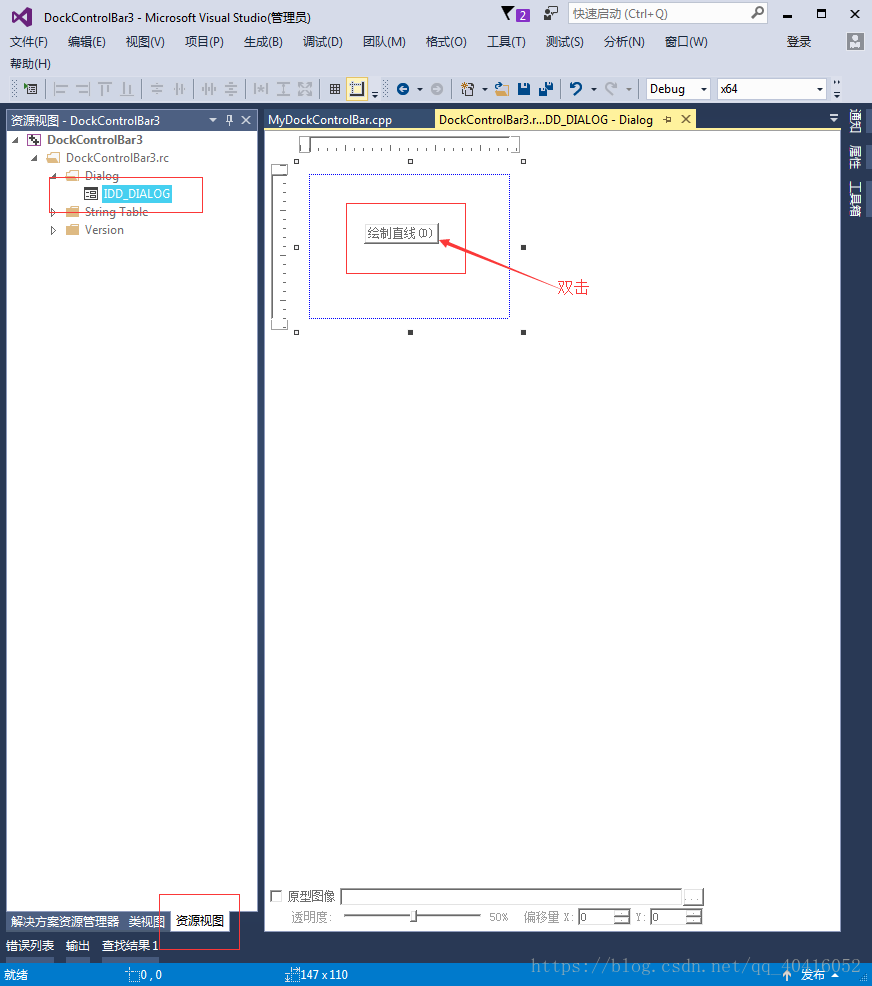Click the Align Rights toolbar icon
Viewport: 872px width, 986px height.
[x=83, y=89]
